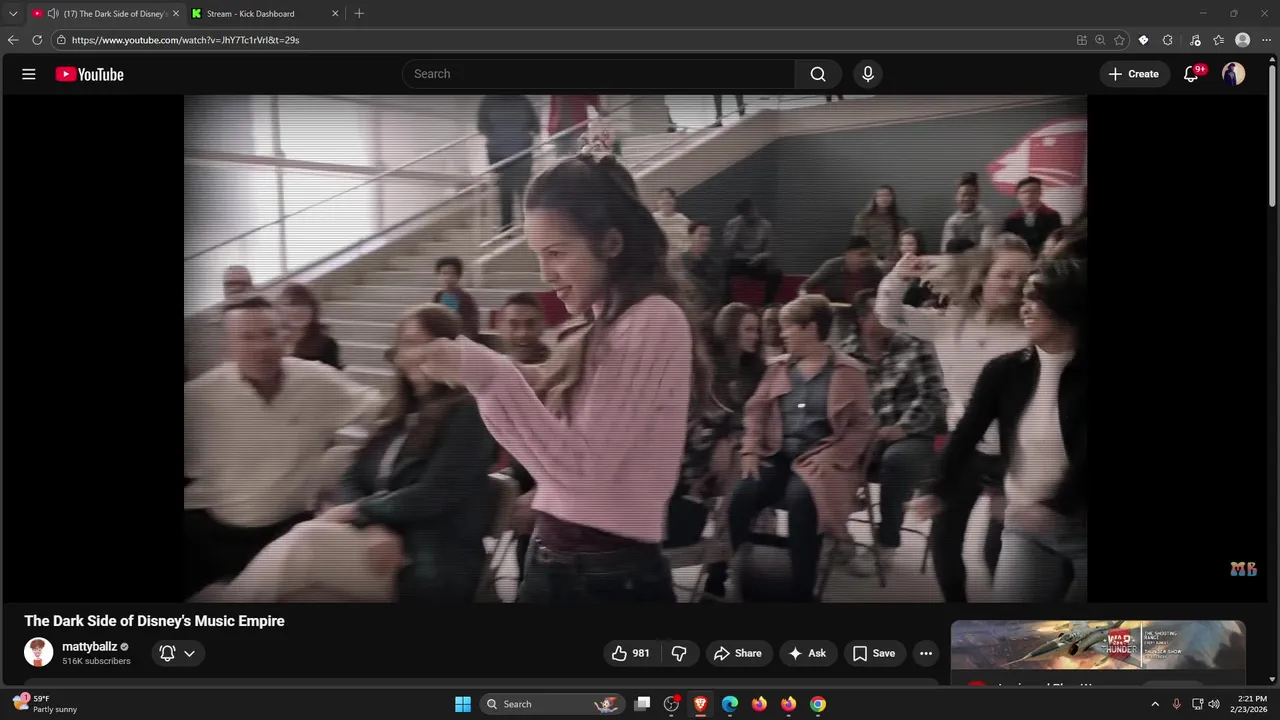Open the tab search chevron in title bar
Viewport: 1280px width, 720px height.
pos(13,14)
